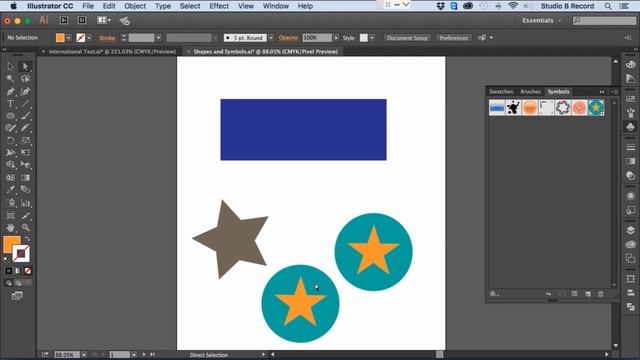Viewport: 640px width, 360px height.
Task: Select the Eyedropper tool
Action: click(10, 190)
